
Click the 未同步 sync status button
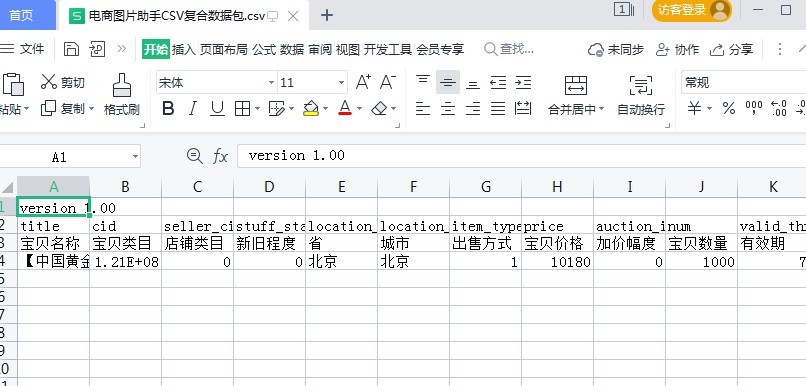pyautogui.click(x=616, y=49)
